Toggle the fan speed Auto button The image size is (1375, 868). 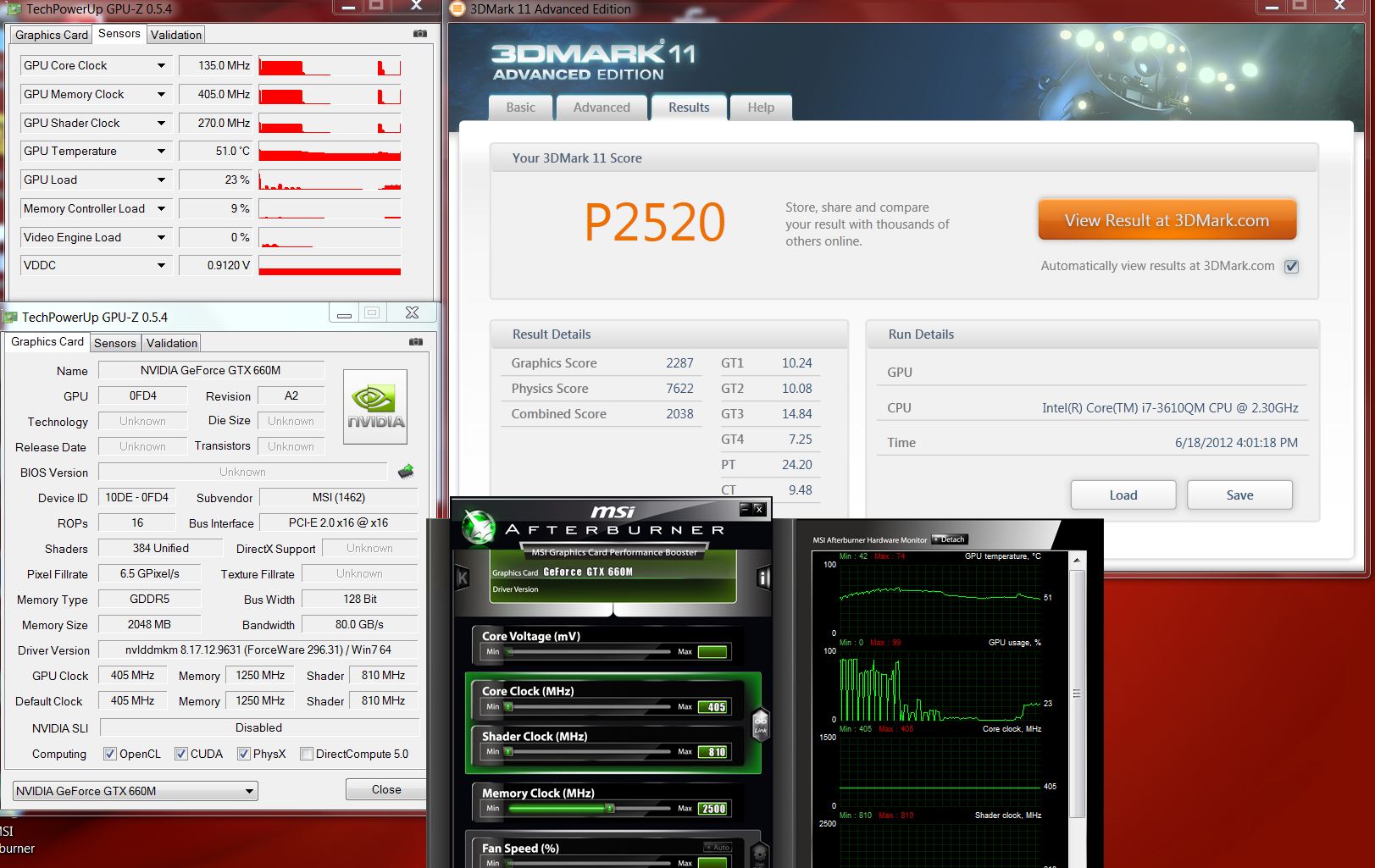[x=718, y=847]
